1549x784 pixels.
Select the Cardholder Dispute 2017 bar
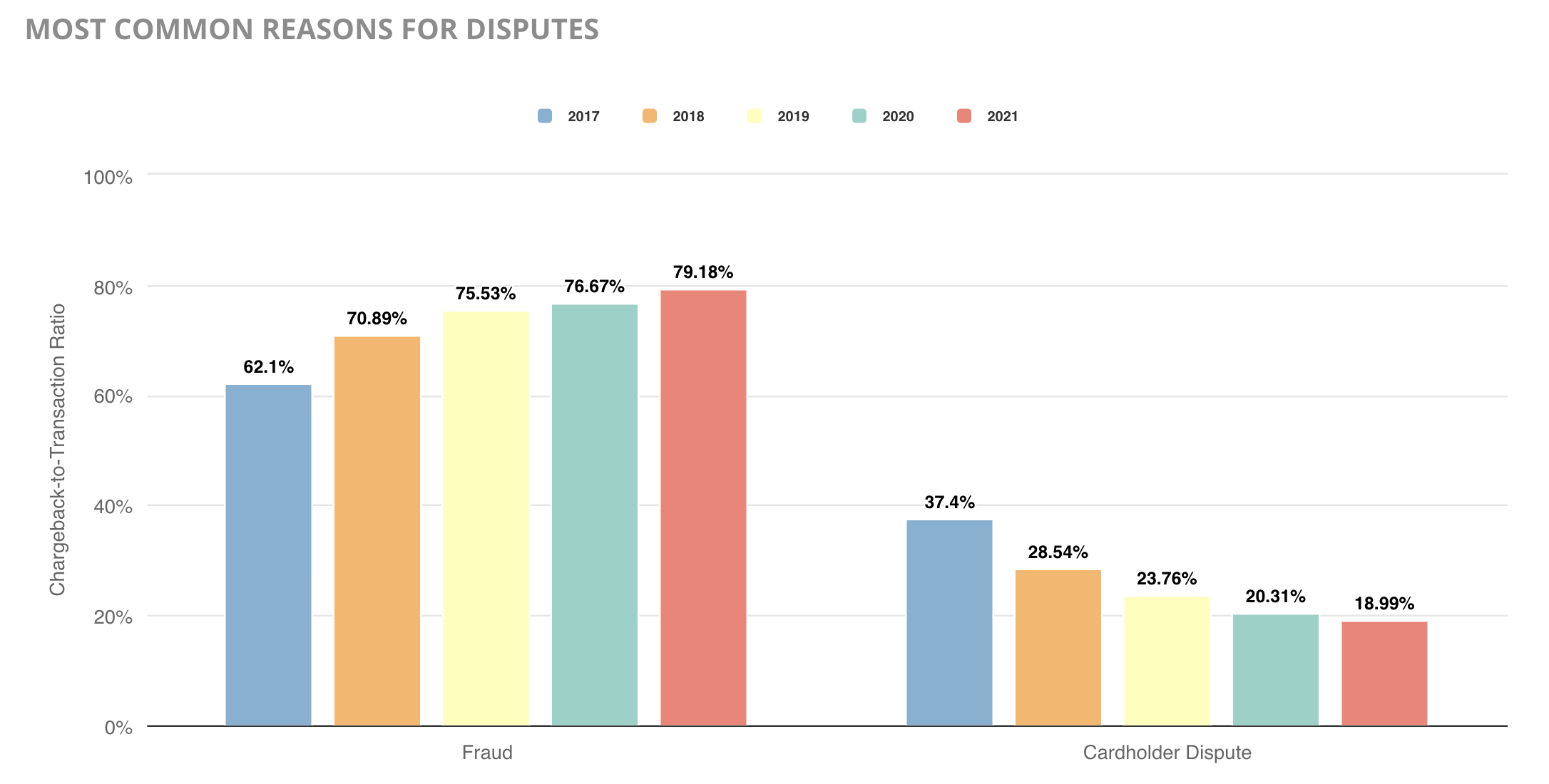pos(949,623)
